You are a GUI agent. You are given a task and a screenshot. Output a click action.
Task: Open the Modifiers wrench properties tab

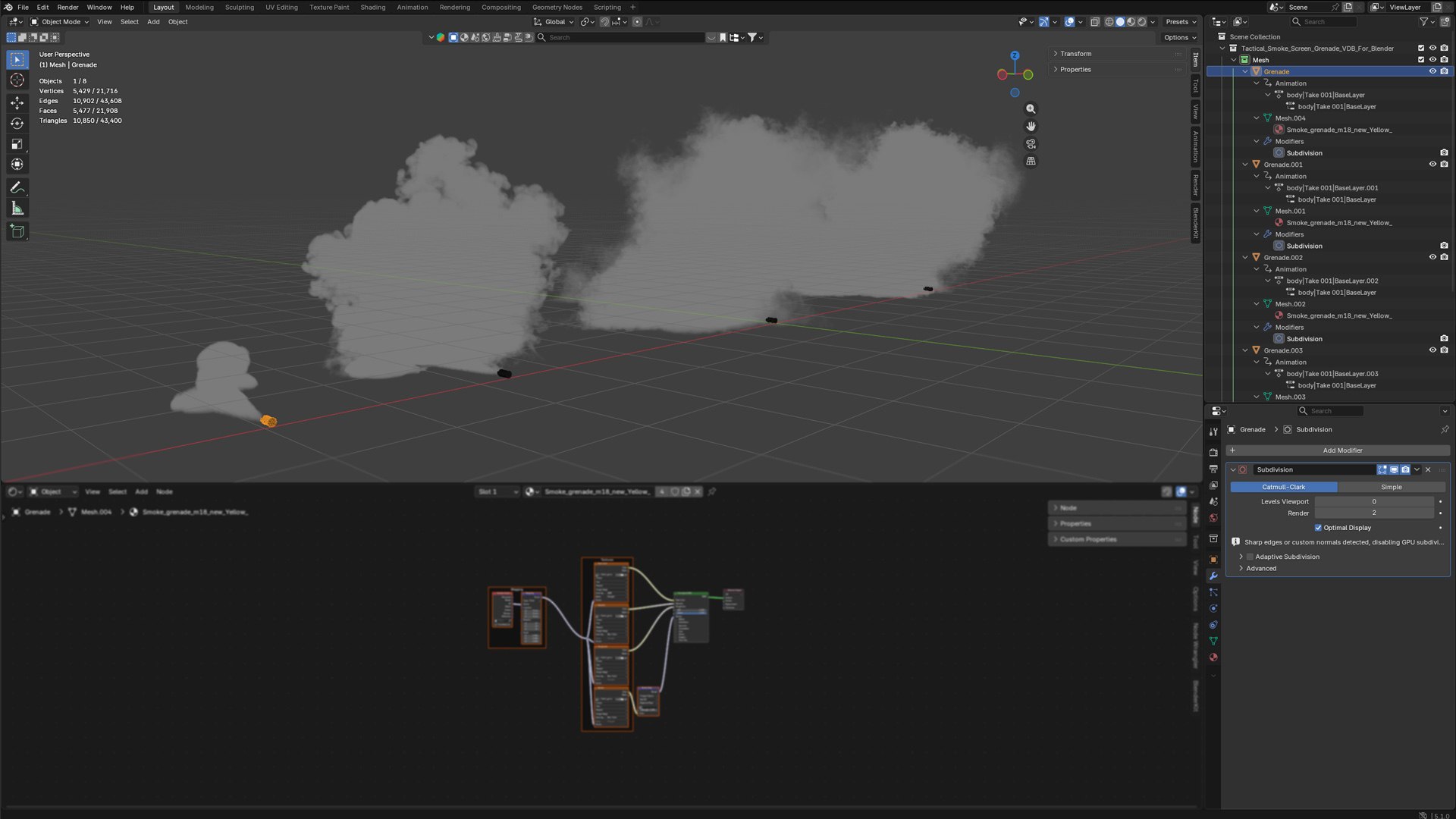1213,576
